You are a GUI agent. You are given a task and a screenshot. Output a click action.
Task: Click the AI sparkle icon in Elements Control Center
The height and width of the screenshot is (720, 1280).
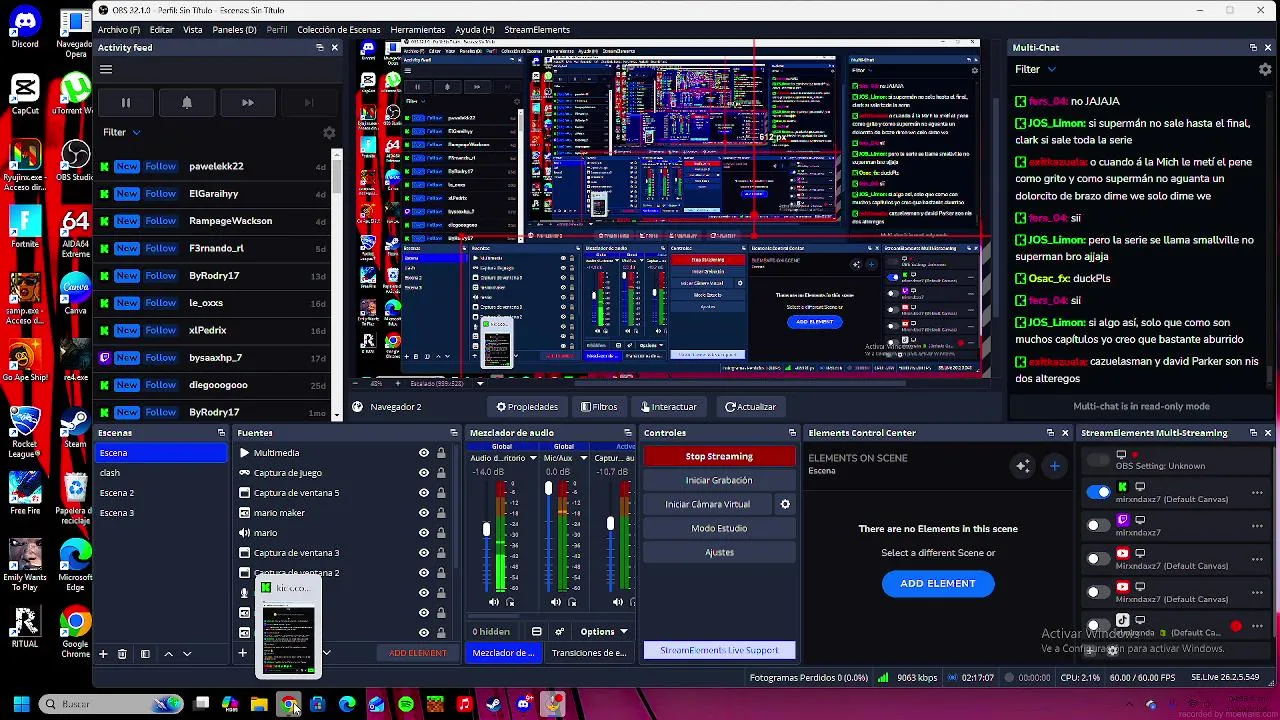click(1022, 466)
